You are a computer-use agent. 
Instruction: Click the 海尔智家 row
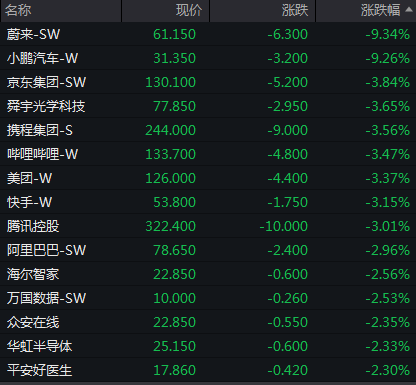pos(208,274)
